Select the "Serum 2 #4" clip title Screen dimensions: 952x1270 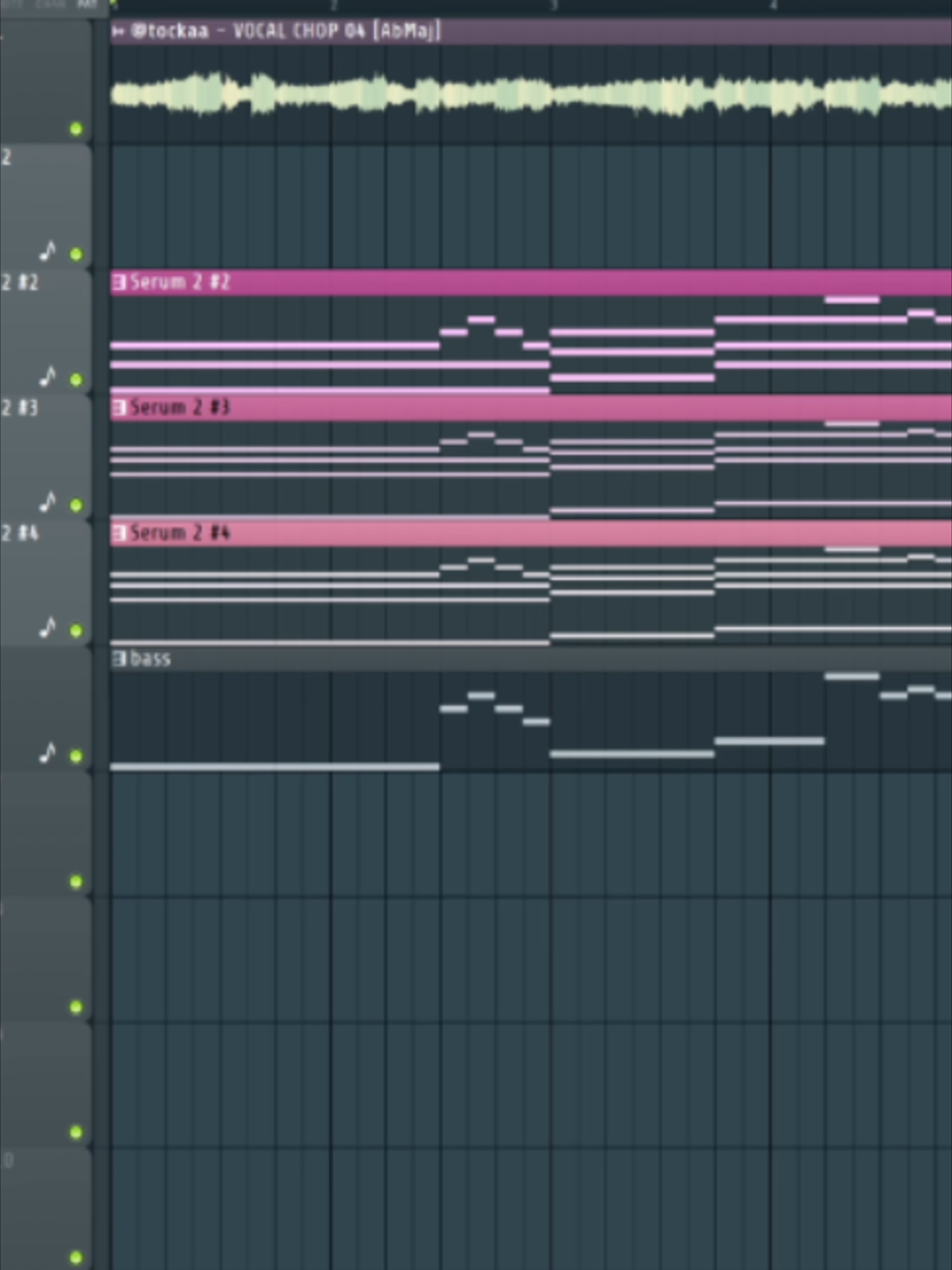pos(180,533)
